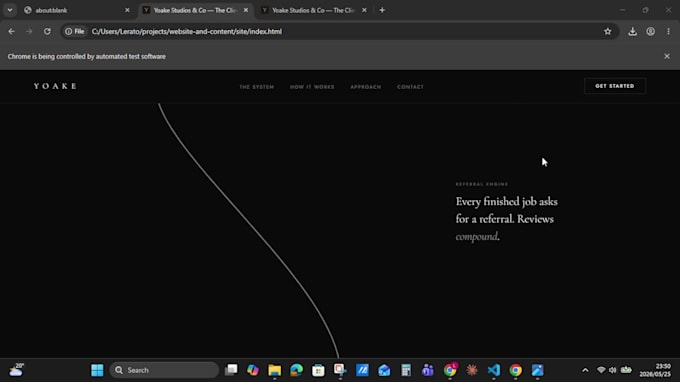Screen dimensions: 680x382
Task: Open the clock and date 23:50
Action: click(x=655, y=370)
